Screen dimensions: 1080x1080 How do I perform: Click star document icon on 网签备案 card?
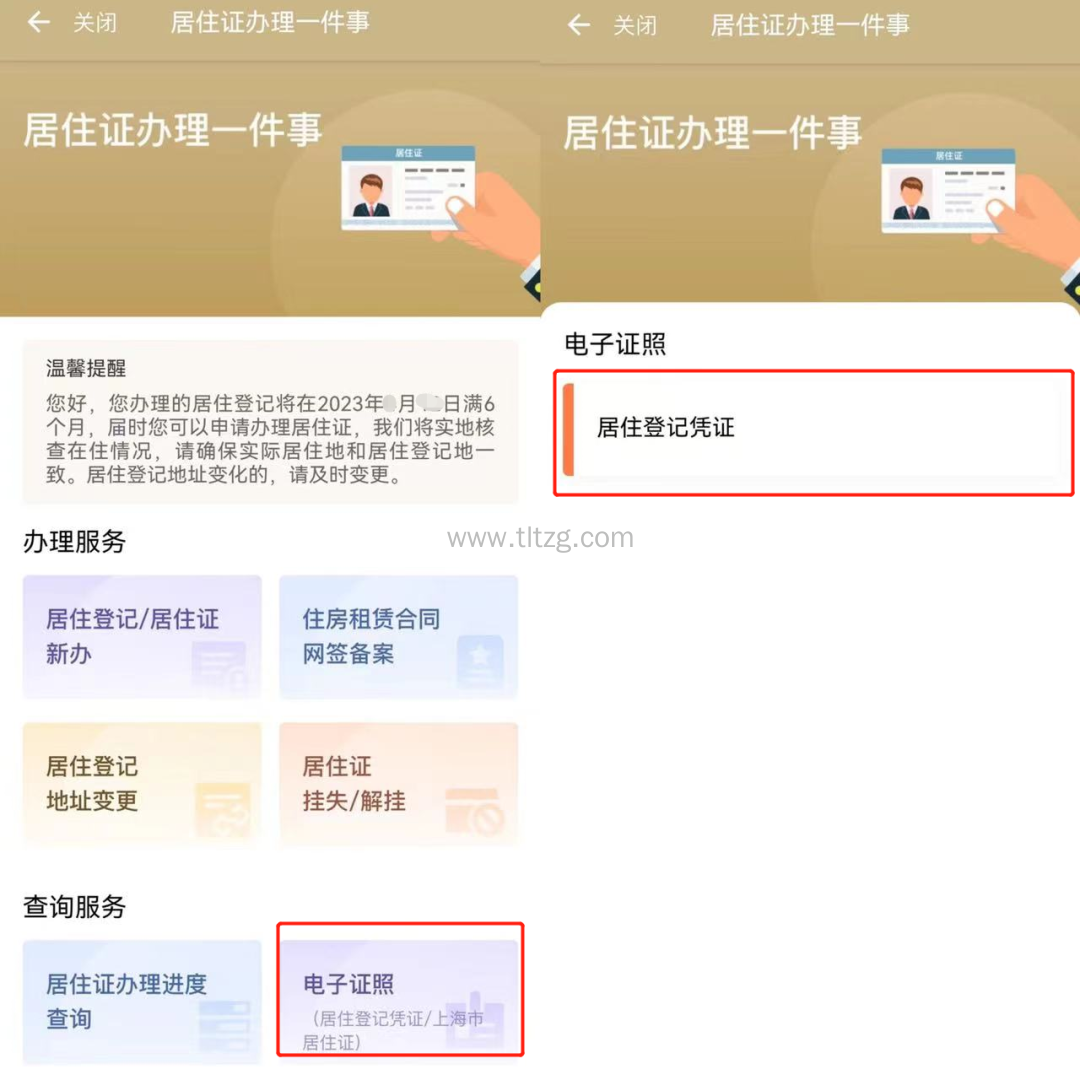coord(480,661)
